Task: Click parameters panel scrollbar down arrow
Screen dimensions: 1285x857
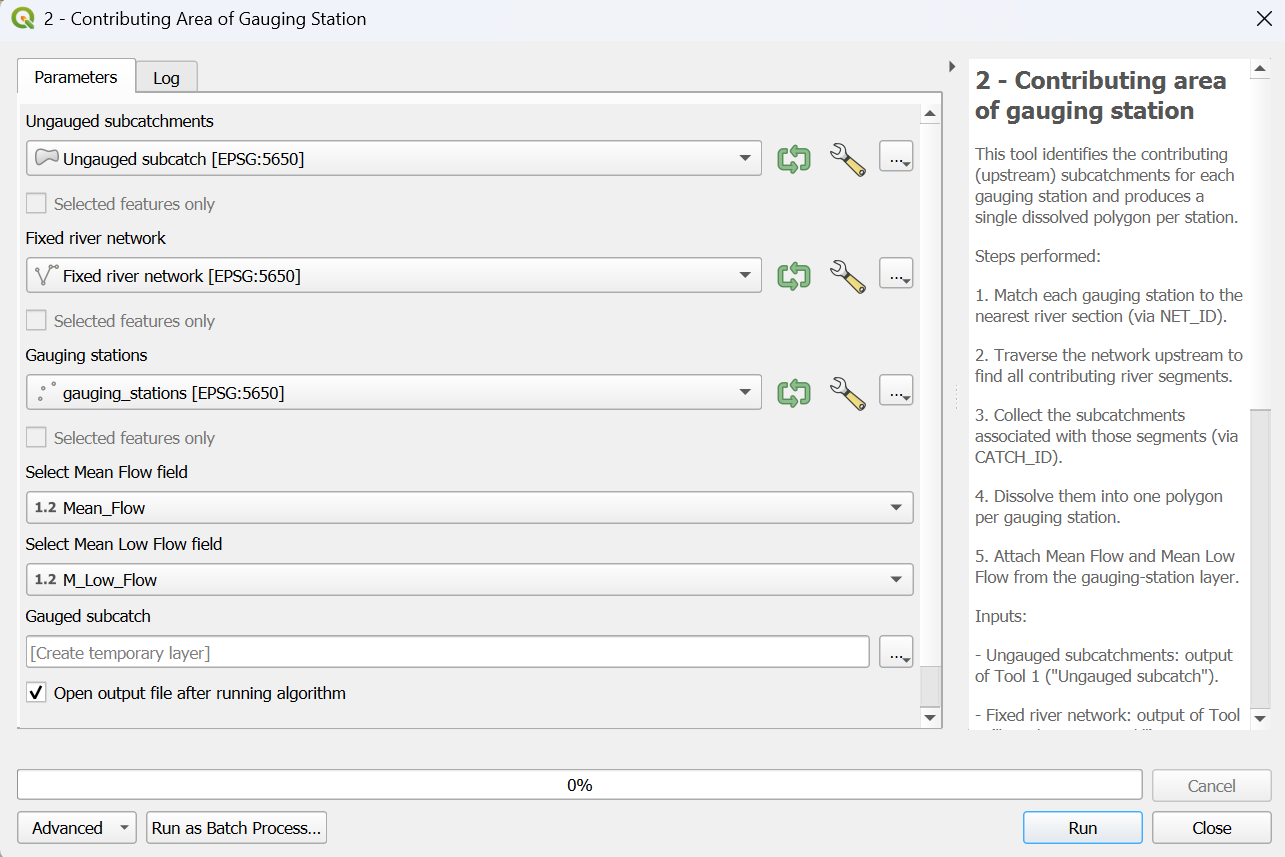Action: click(931, 718)
